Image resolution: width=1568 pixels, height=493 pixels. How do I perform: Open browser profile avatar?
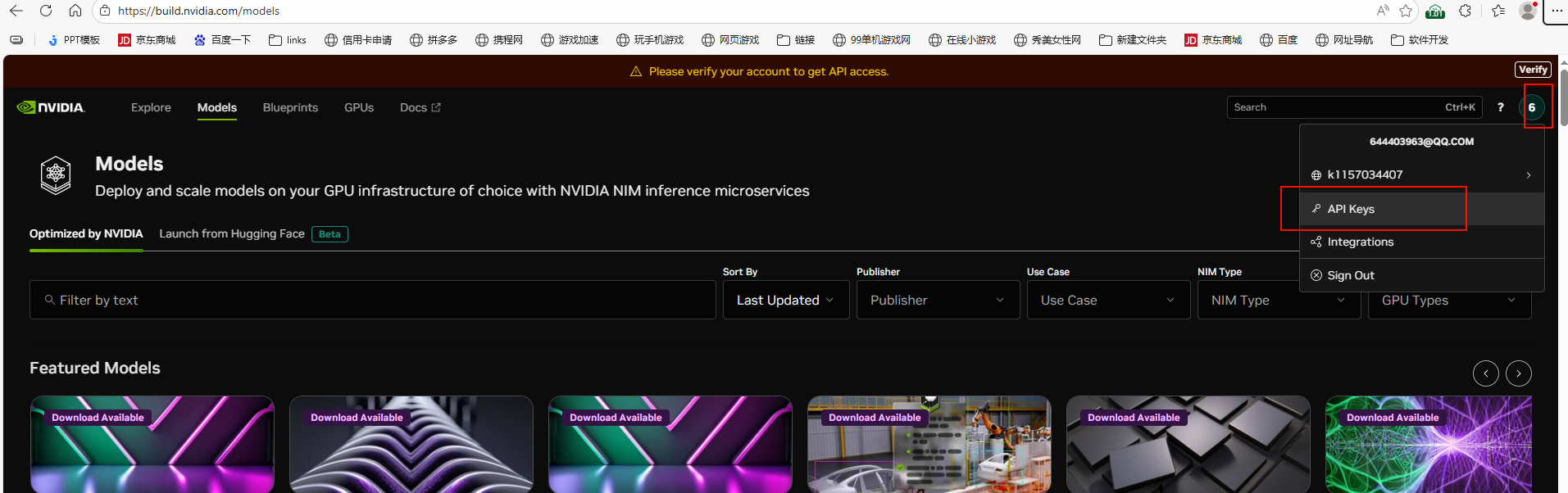tap(1528, 11)
